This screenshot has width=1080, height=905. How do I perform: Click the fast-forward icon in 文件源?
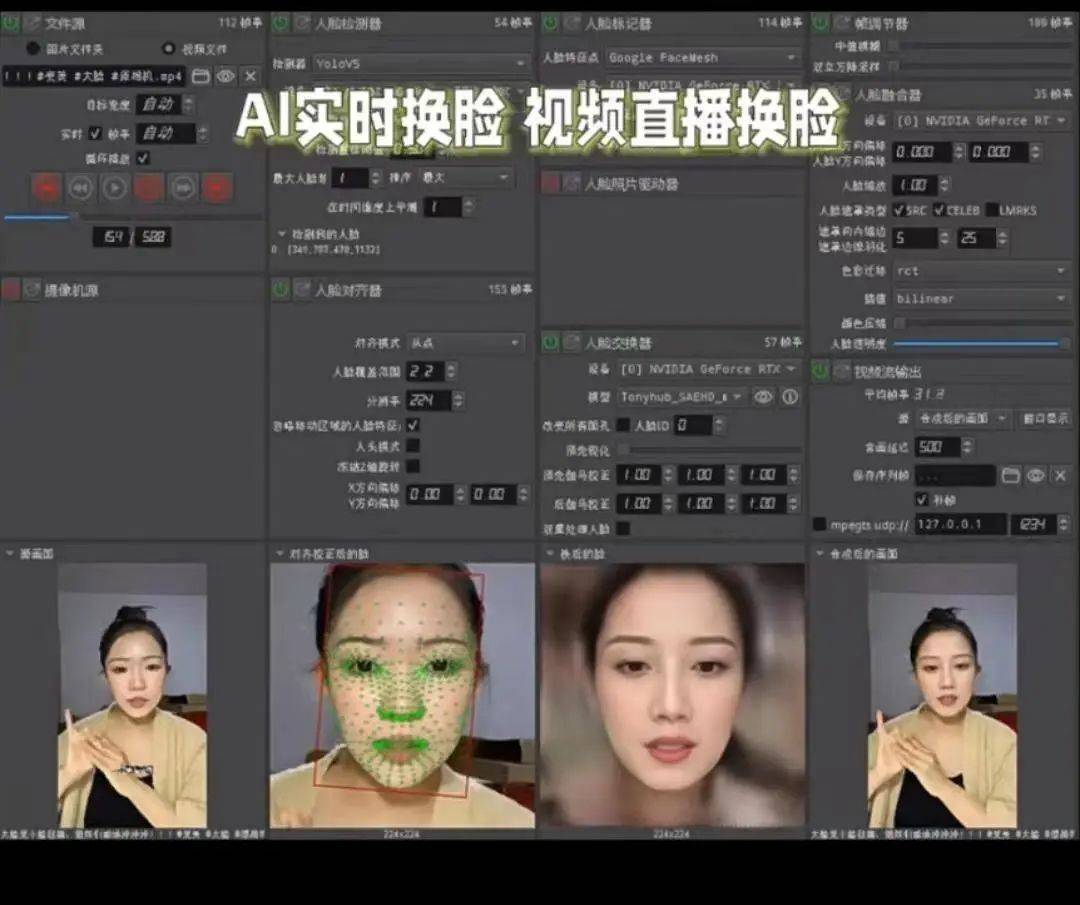(x=184, y=187)
